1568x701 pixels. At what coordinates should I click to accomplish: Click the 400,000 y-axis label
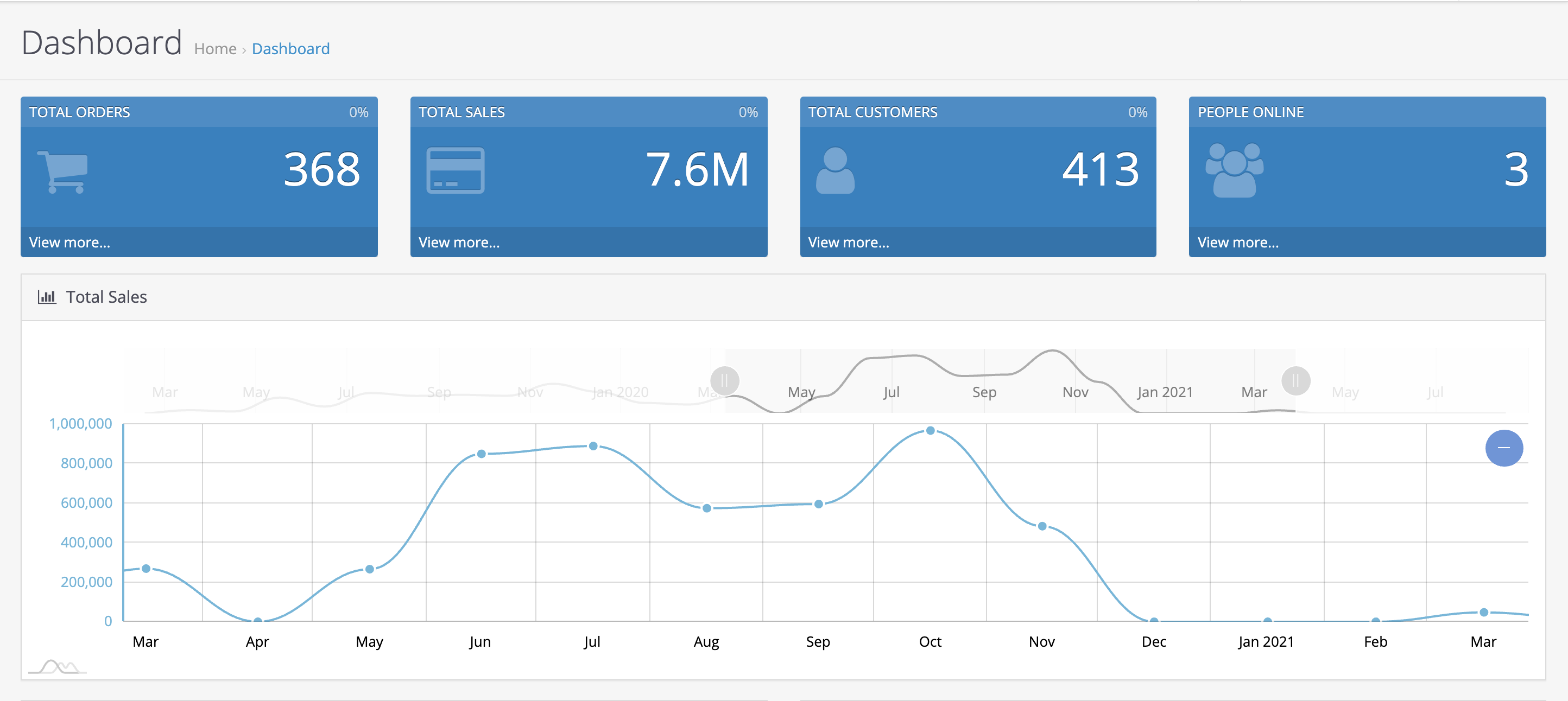86,542
